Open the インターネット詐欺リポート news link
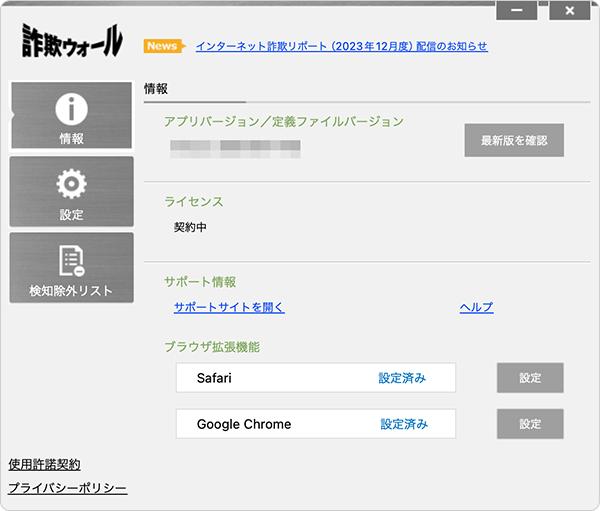 coord(341,46)
